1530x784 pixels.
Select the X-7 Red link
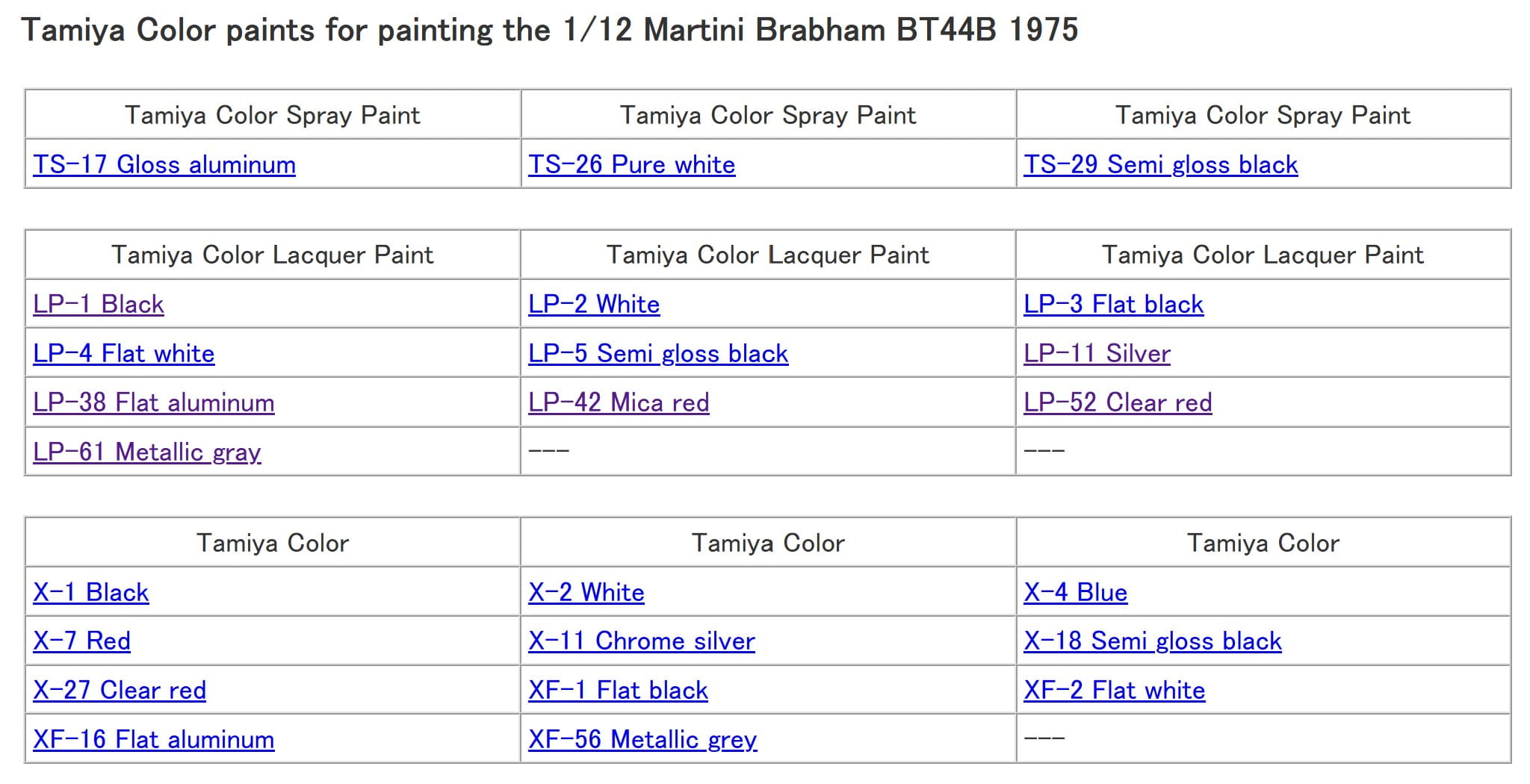click(82, 641)
